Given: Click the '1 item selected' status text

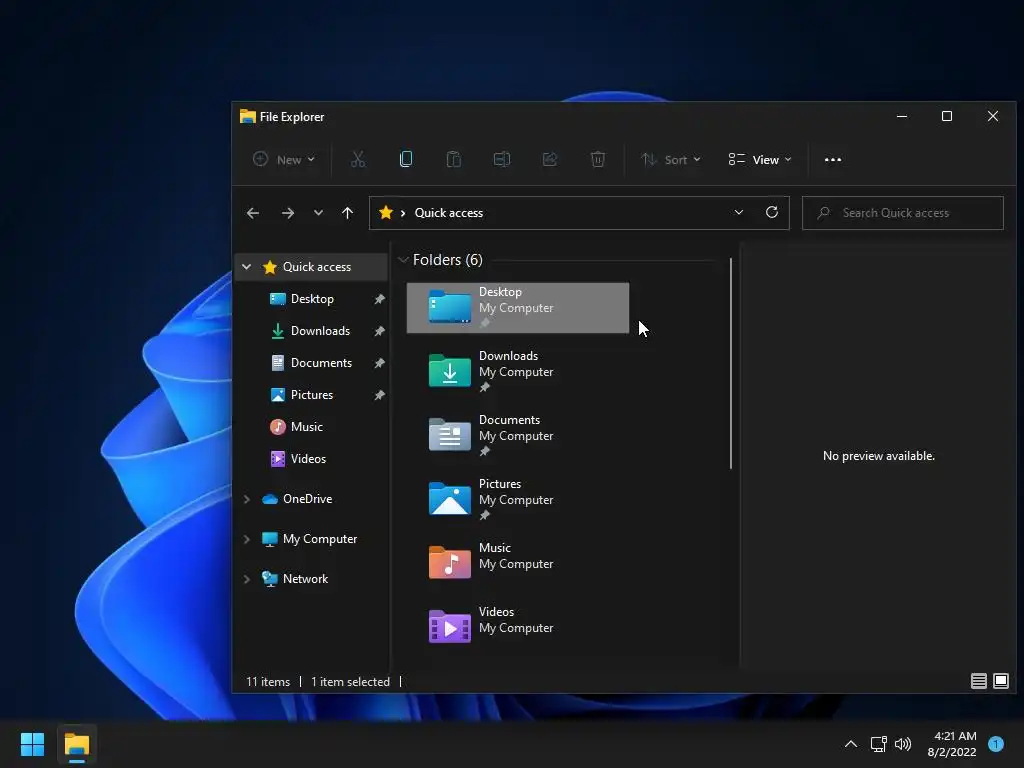Looking at the screenshot, I should [x=350, y=682].
